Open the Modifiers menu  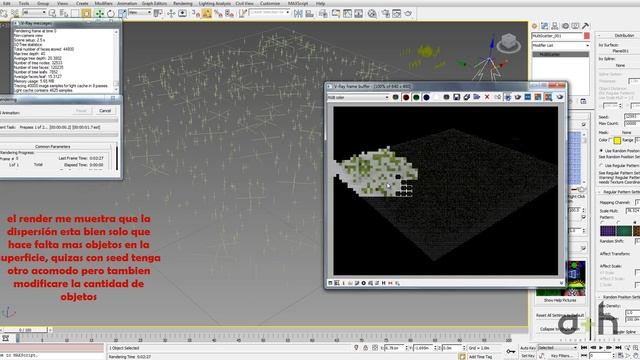pos(103,3)
